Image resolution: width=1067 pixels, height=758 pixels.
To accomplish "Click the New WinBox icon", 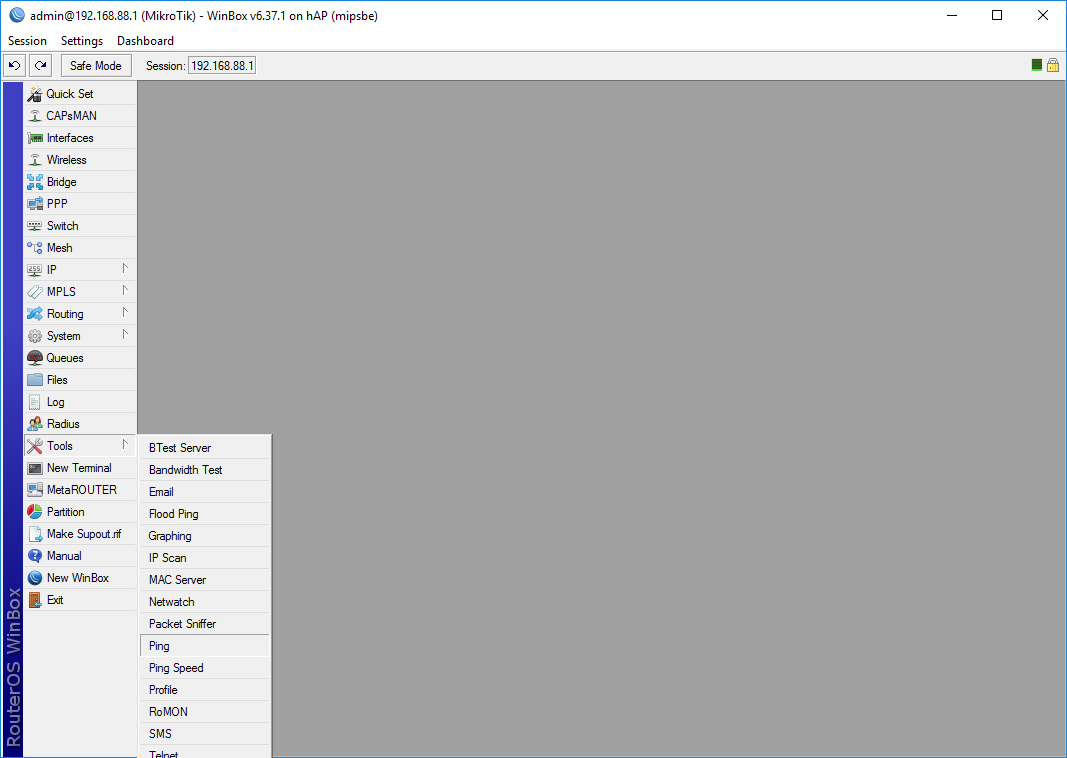I will (35, 578).
